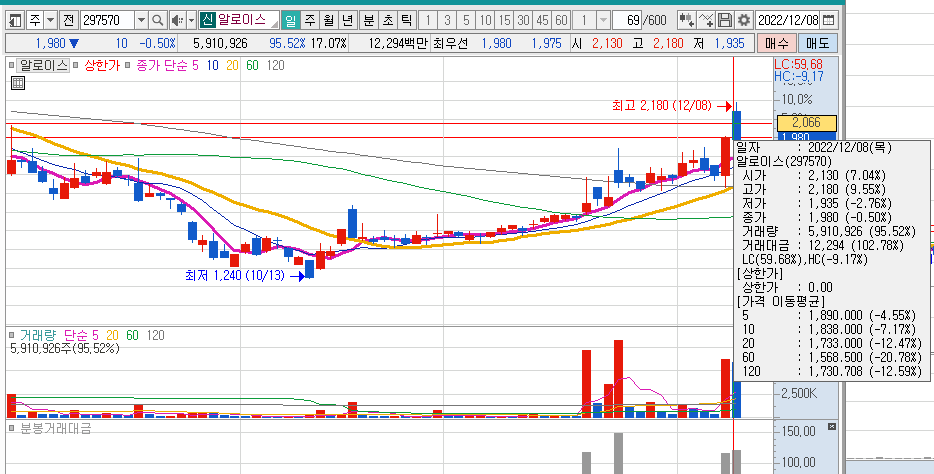
Task: Click the LC:59.68 label at chart top right
Action: 798,64
